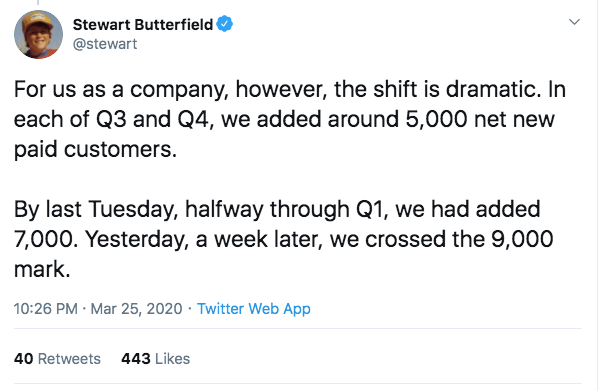This screenshot has height=391, width=607.
Task: View the 40 Retweets list
Action: pyautogui.click(x=57, y=359)
